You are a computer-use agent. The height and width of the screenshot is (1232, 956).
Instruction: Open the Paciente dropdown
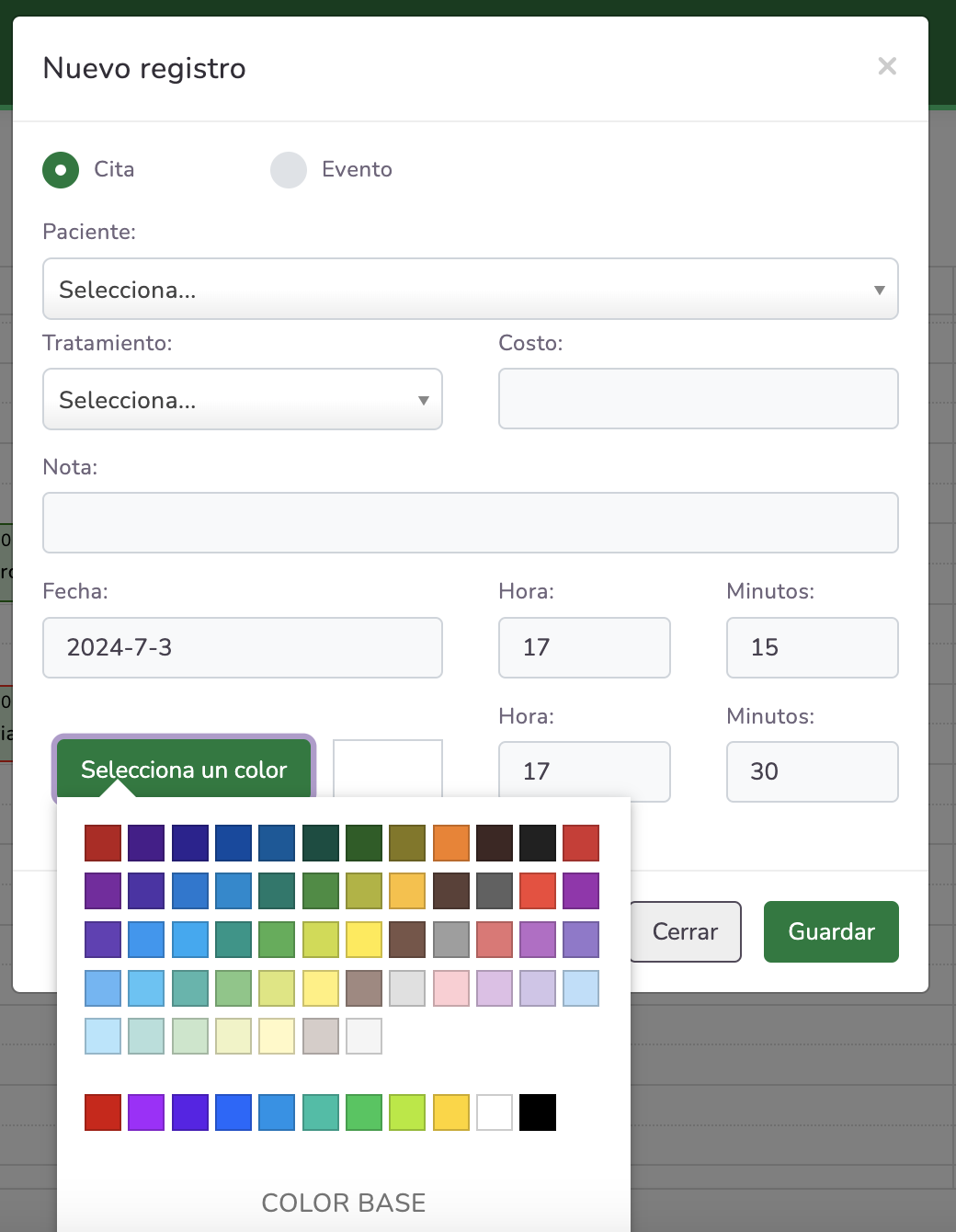click(x=470, y=290)
